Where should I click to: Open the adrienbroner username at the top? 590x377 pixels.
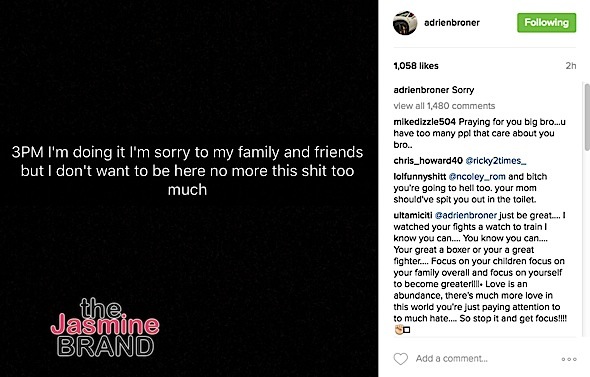pos(452,23)
